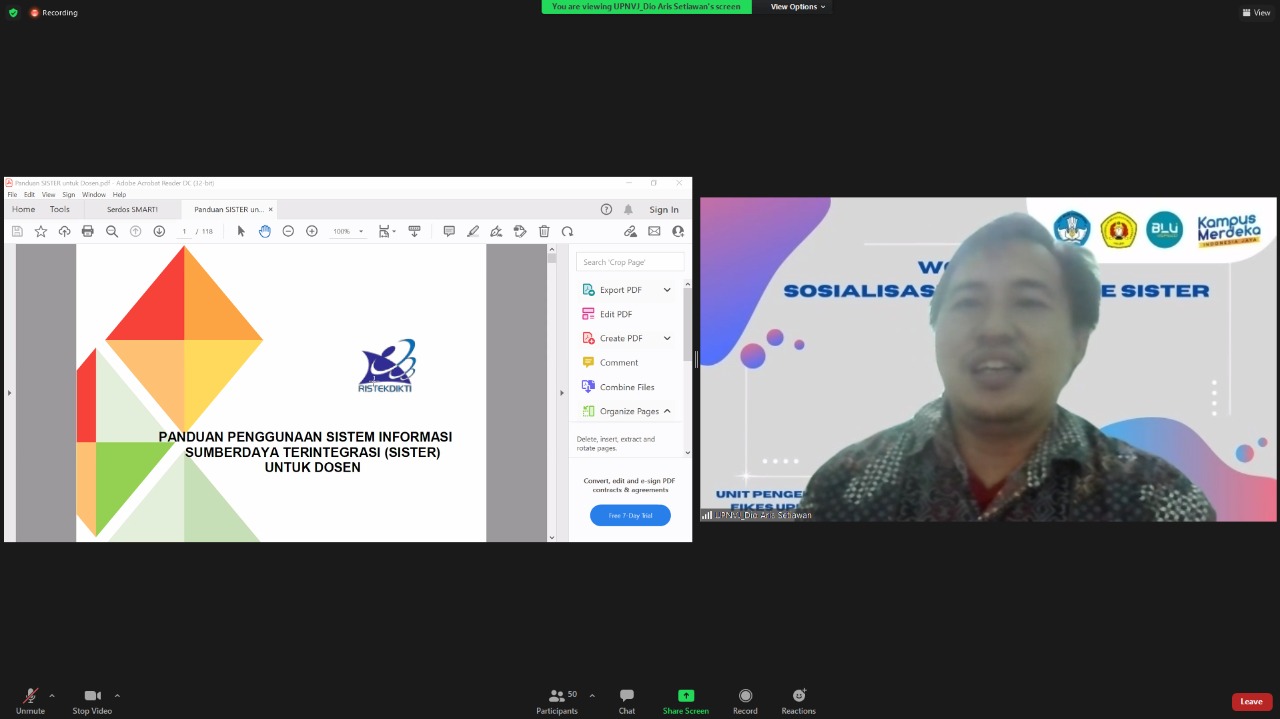Click the delete trash icon in toolbar
The width and height of the screenshot is (1280, 719).
pyautogui.click(x=544, y=231)
